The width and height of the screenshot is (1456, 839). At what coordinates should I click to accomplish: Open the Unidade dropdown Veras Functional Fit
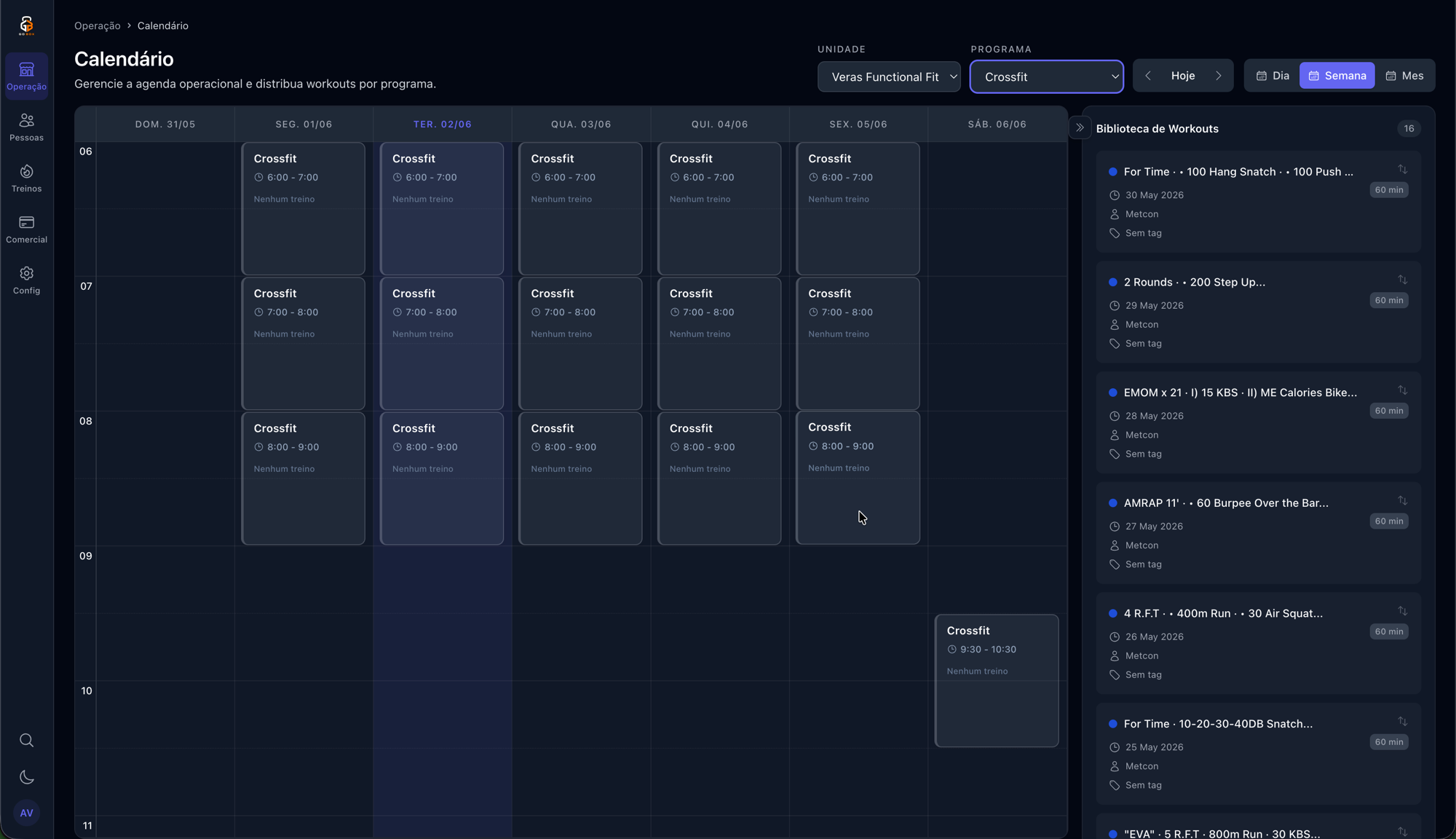pos(889,76)
